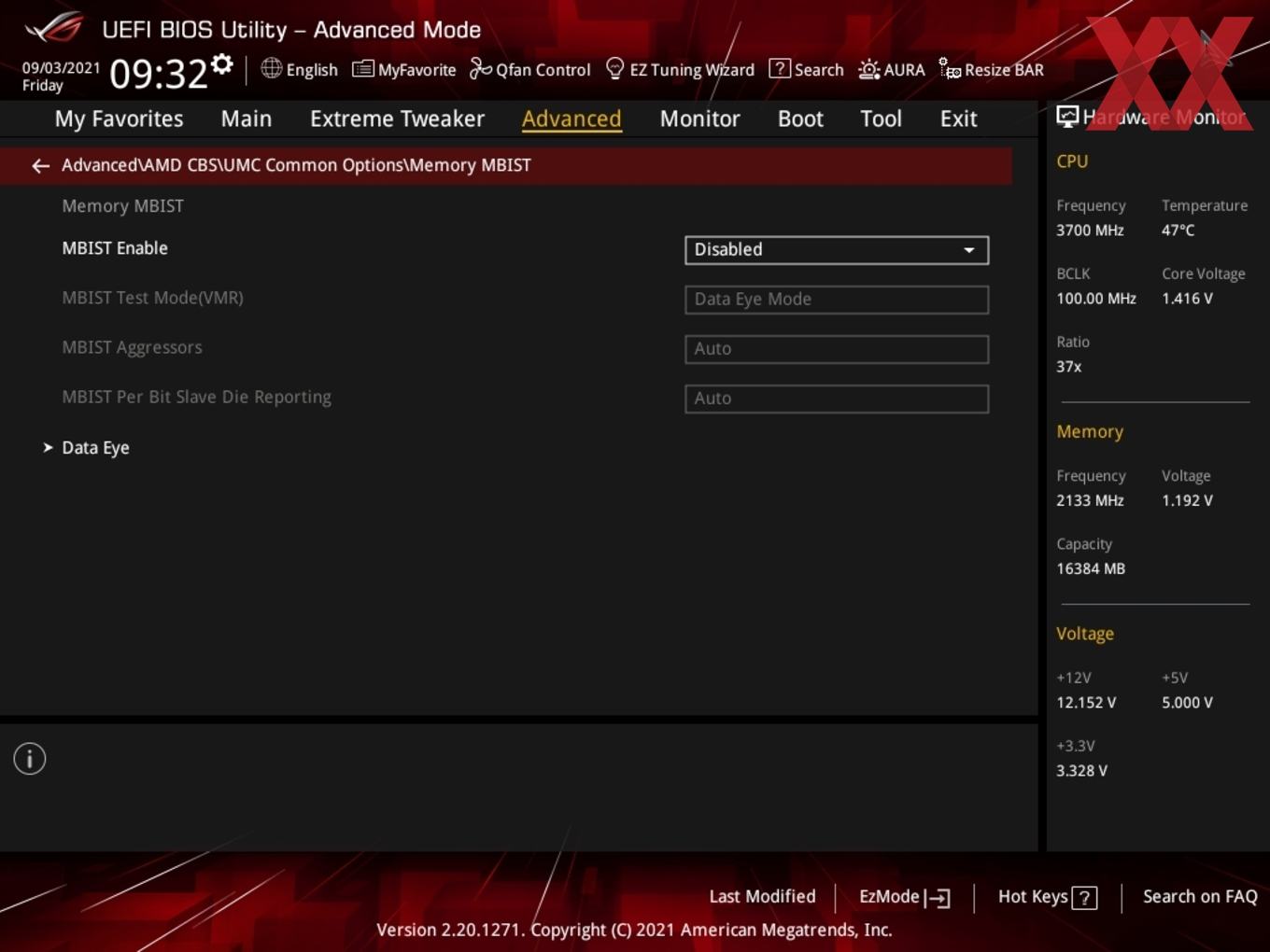1270x952 pixels.
Task: Switch to My Favorites tab
Action: tap(119, 119)
